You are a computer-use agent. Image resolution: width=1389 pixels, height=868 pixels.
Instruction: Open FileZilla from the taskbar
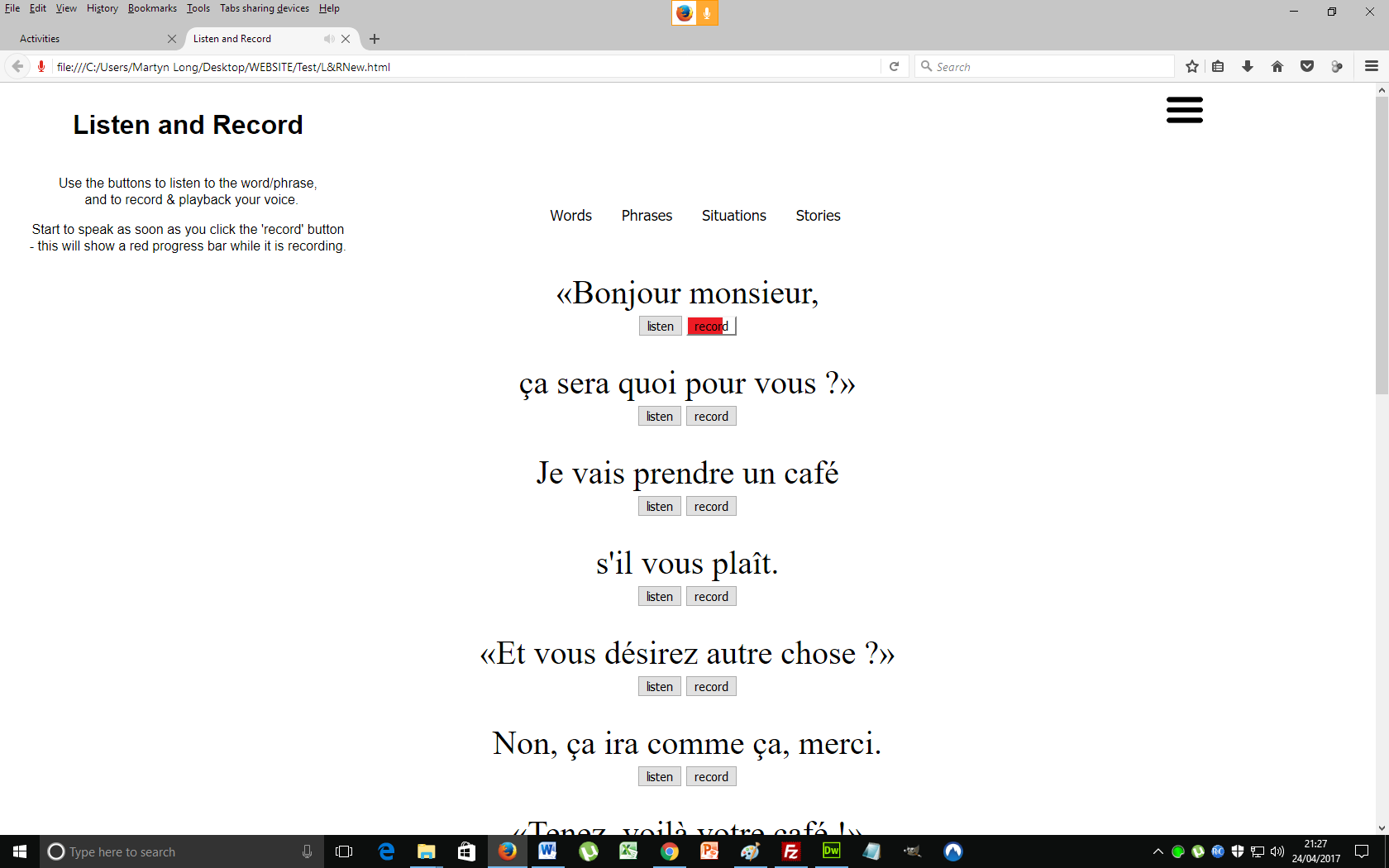coord(790,851)
